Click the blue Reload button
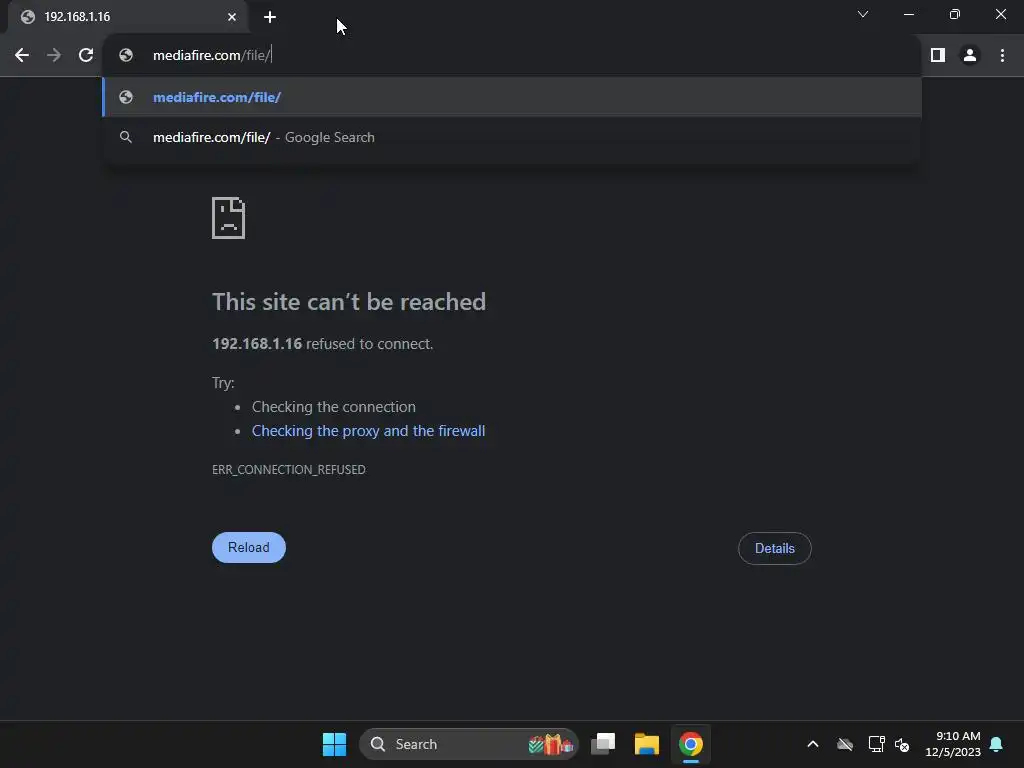 point(249,547)
